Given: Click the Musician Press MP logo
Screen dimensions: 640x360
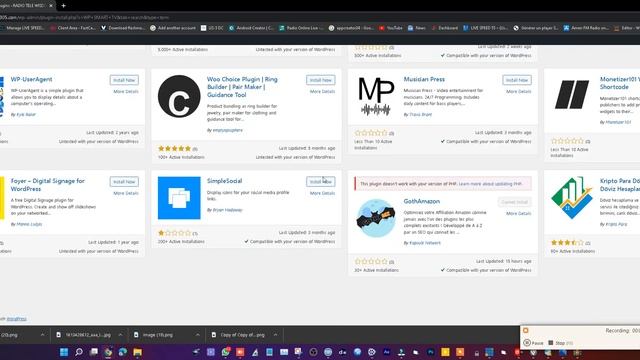Looking at the screenshot, I should pos(376,96).
